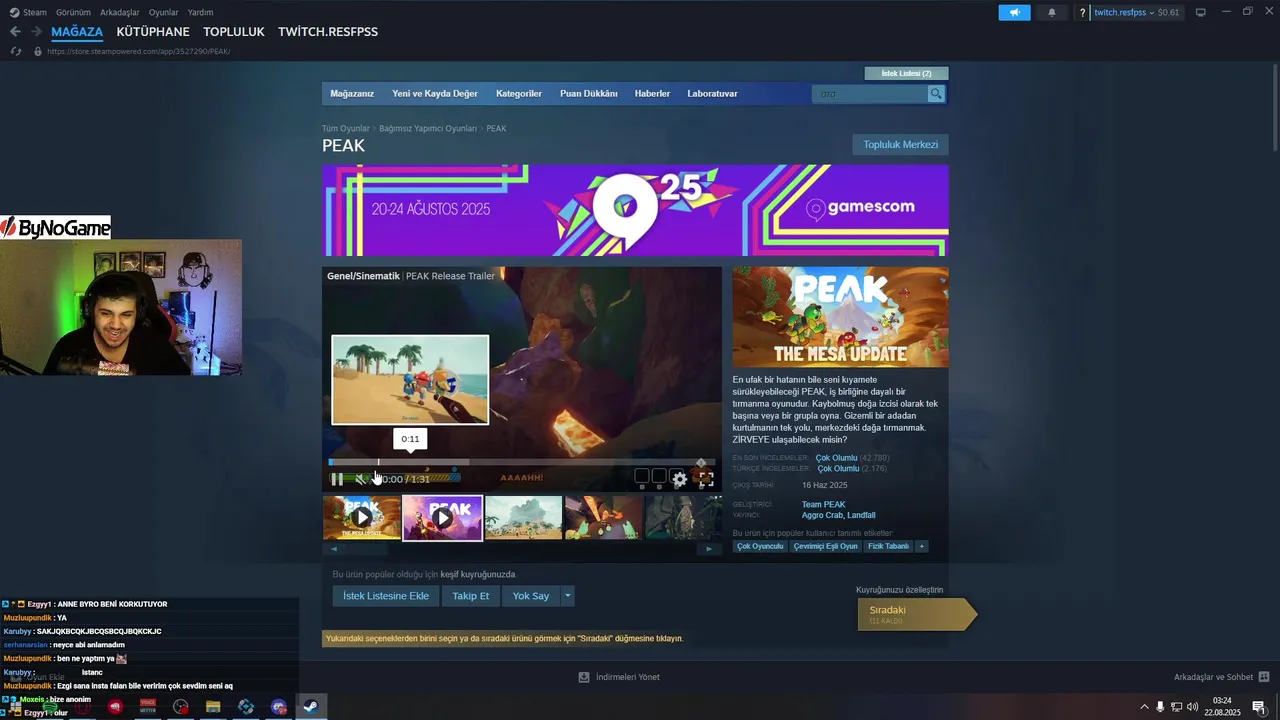Open the Tüm Oyunlar breadcrumb
This screenshot has height=720, width=1280.
(x=346, y=129)
